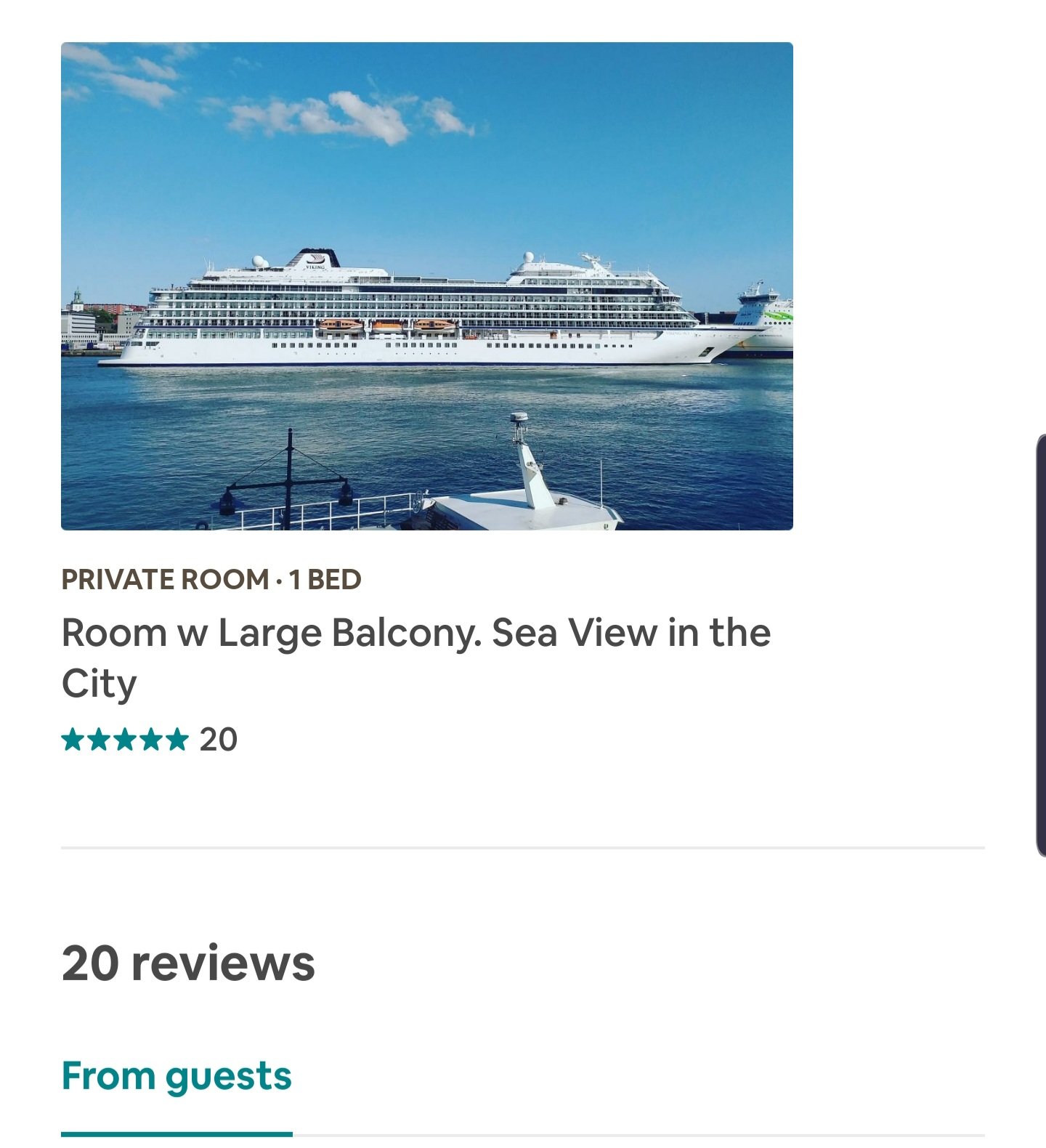Image resolution: width=1046 pixels, height=1148 pixels.
Task: Click the word City in listing title
Action: click(x=100, y=684)
